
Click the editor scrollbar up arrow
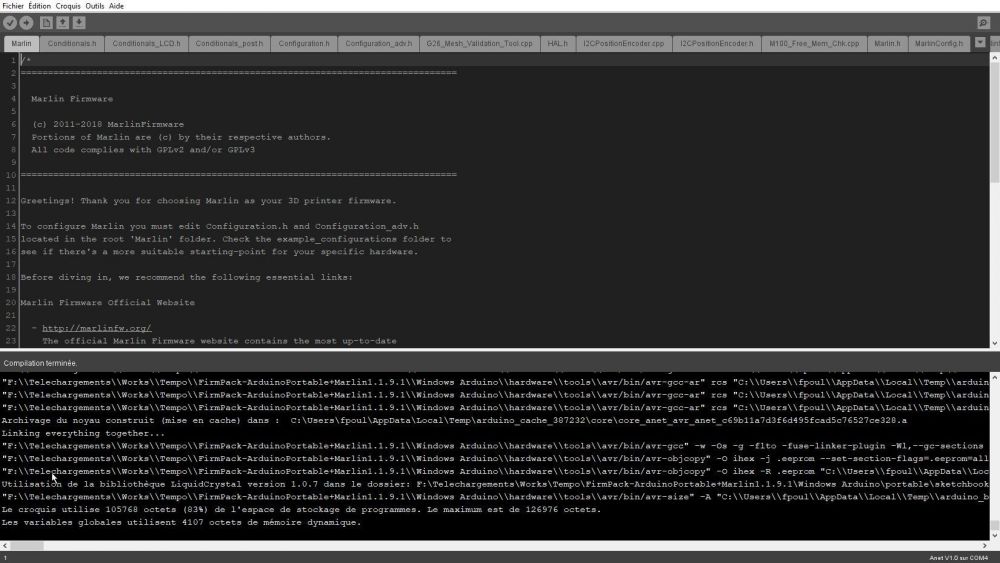[x=994, y=58]
